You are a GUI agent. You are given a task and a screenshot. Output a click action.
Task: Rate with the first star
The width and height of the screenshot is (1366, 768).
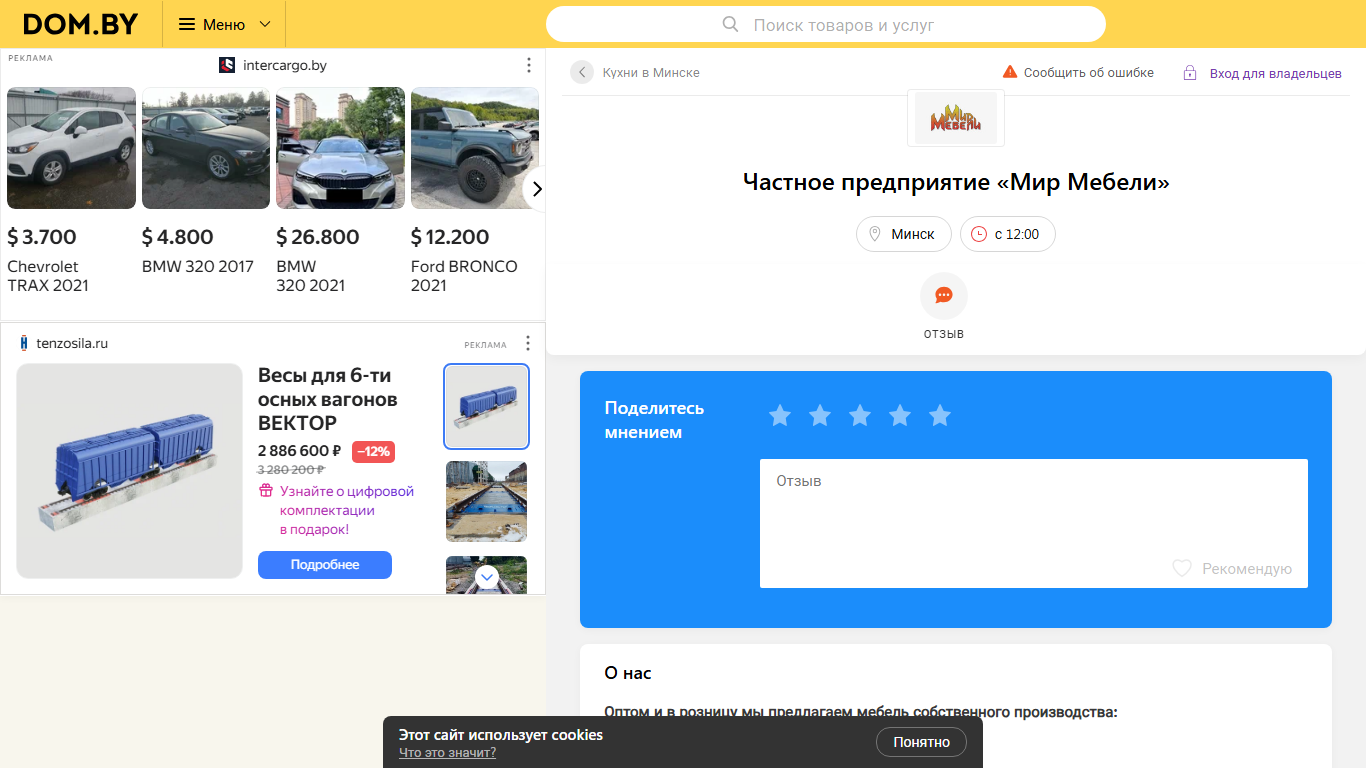(780, 415)
